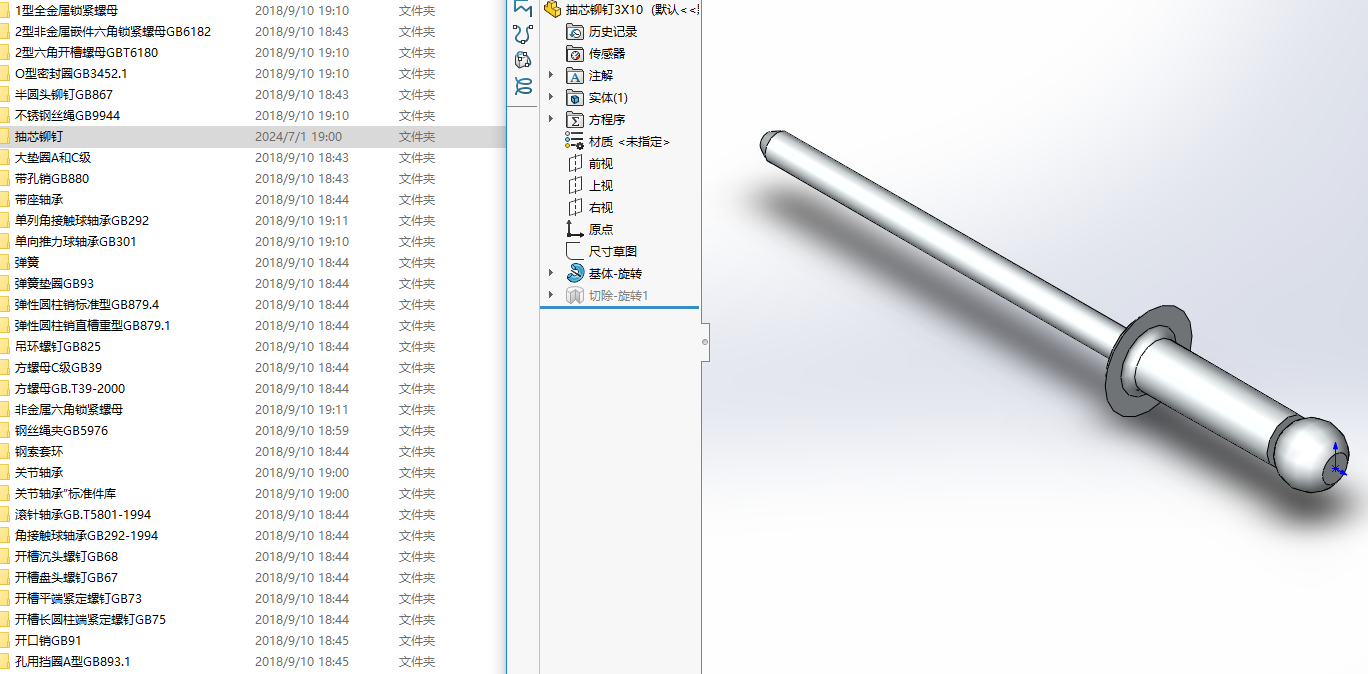1368x674 pixels.
Task: Select folder 弹性圆柱销直槽重型GB879.1
Action: pos(93,326)
